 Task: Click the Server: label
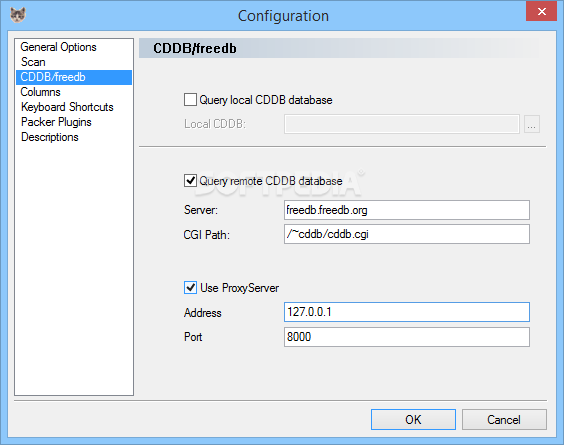tap(201, 210)
